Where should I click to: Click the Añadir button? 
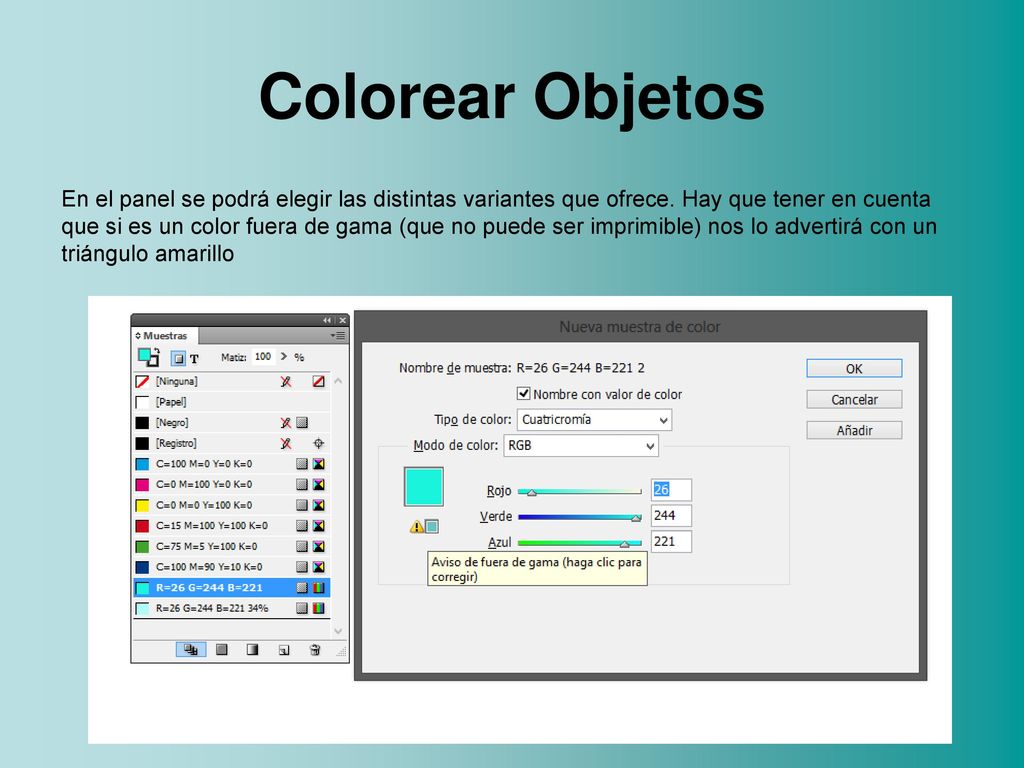tap(854, 430)
